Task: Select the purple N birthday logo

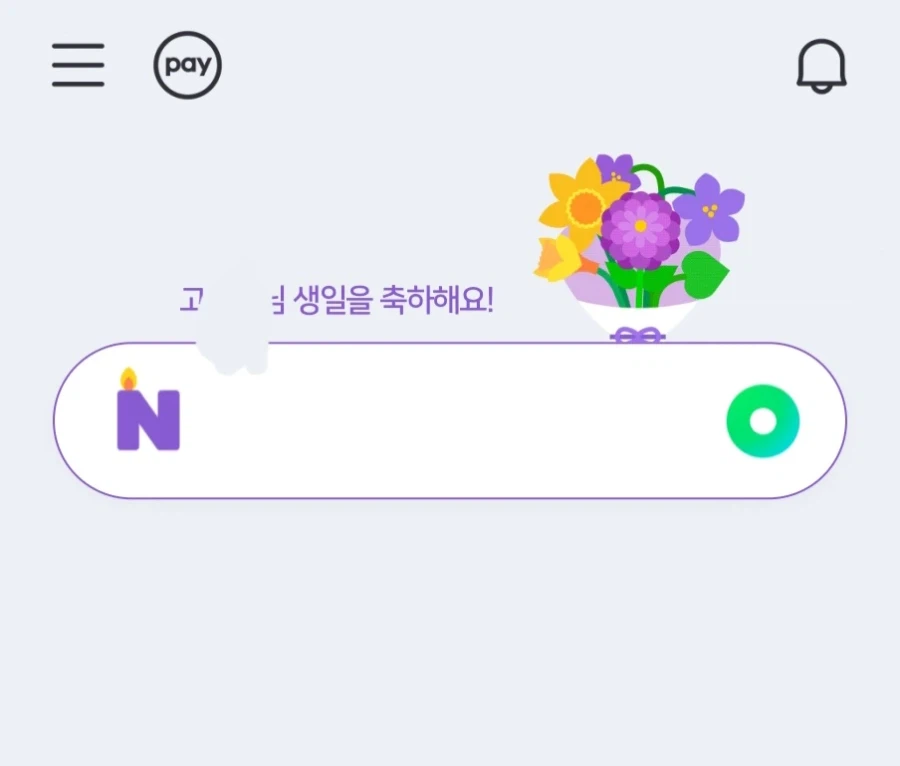Action: (148, 418)
